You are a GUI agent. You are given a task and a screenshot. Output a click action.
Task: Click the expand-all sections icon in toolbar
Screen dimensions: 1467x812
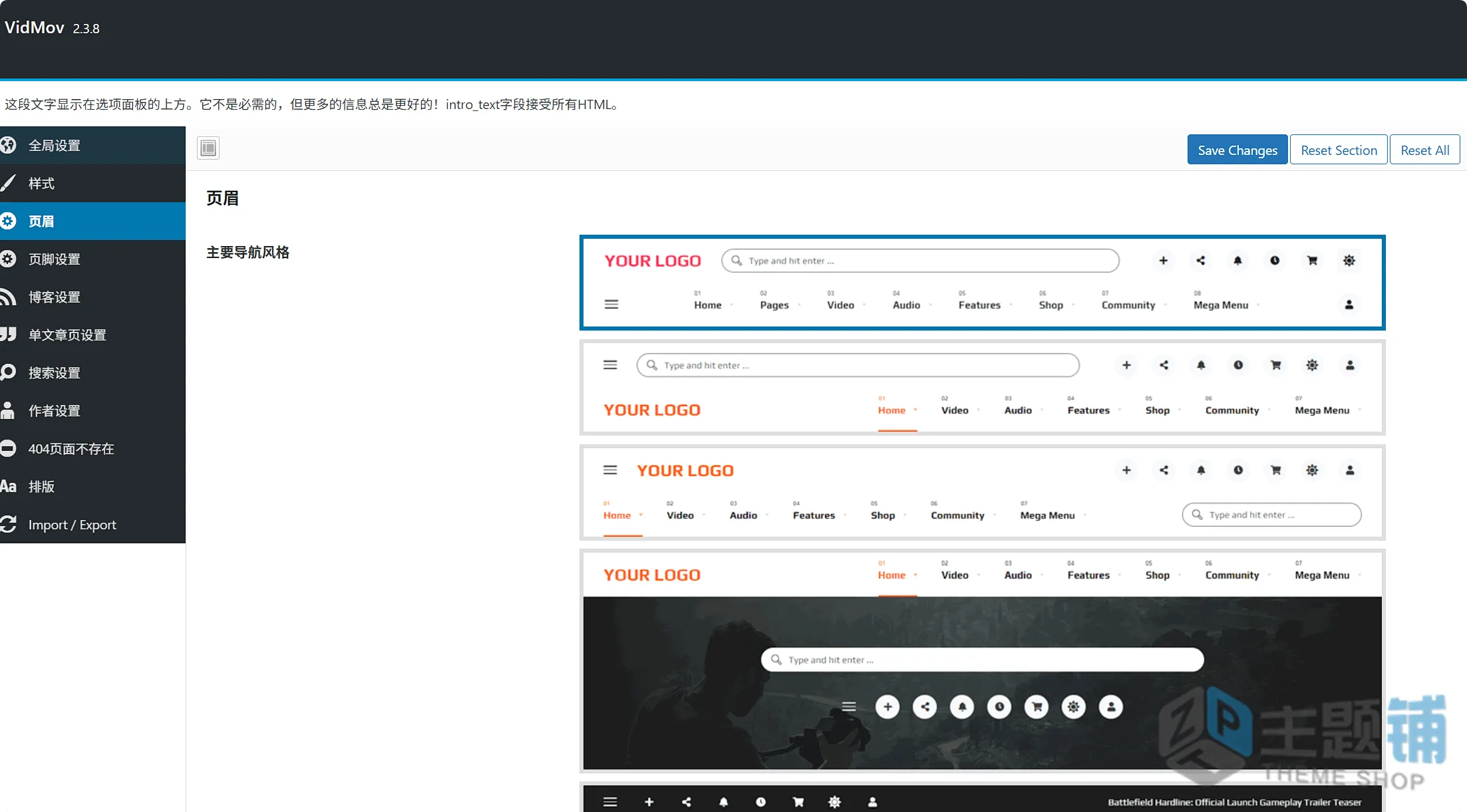208,148
